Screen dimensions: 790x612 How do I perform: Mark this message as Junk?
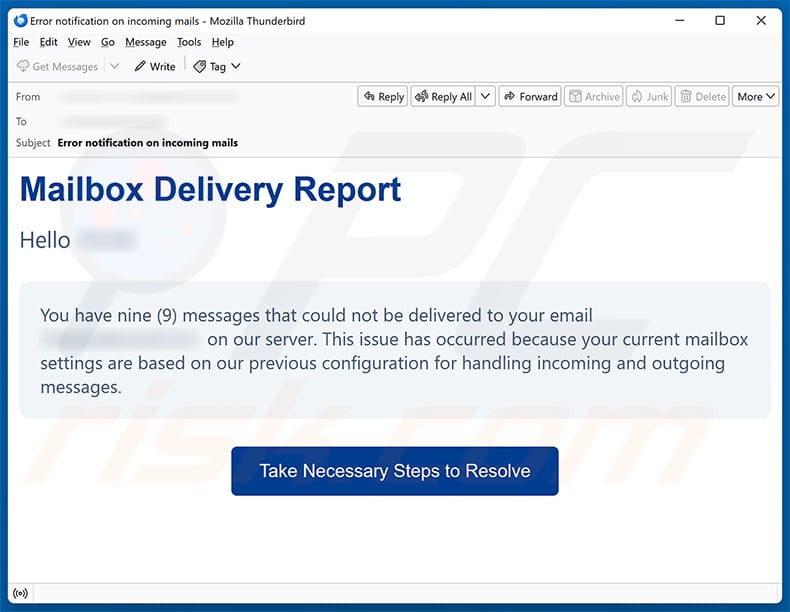coord(649,96)
